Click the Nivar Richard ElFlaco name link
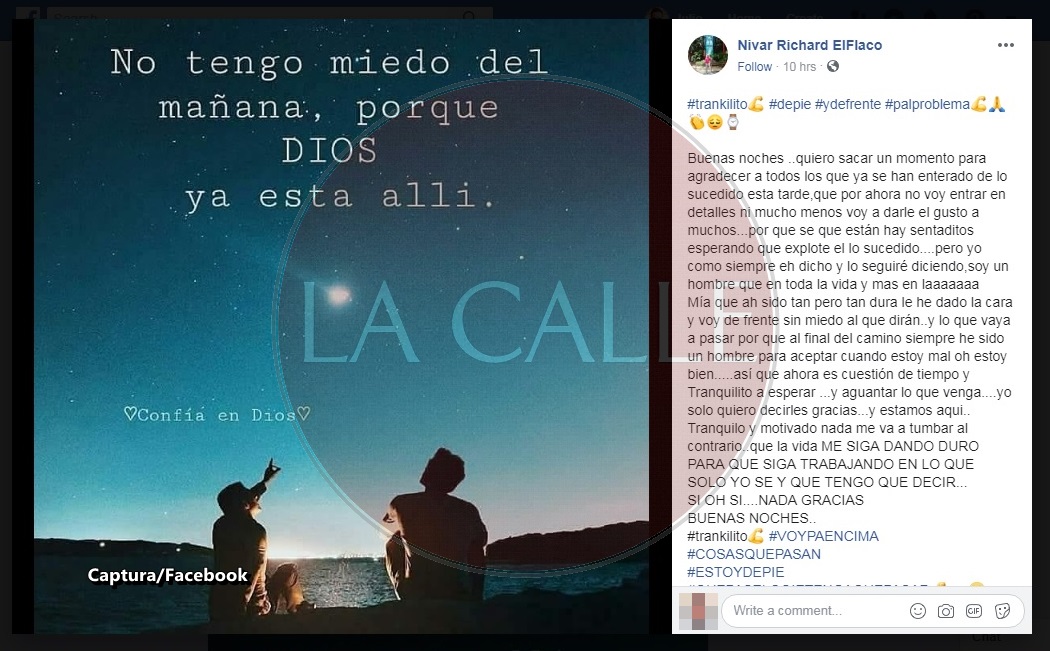1050x651 pixels. (810, 45)
